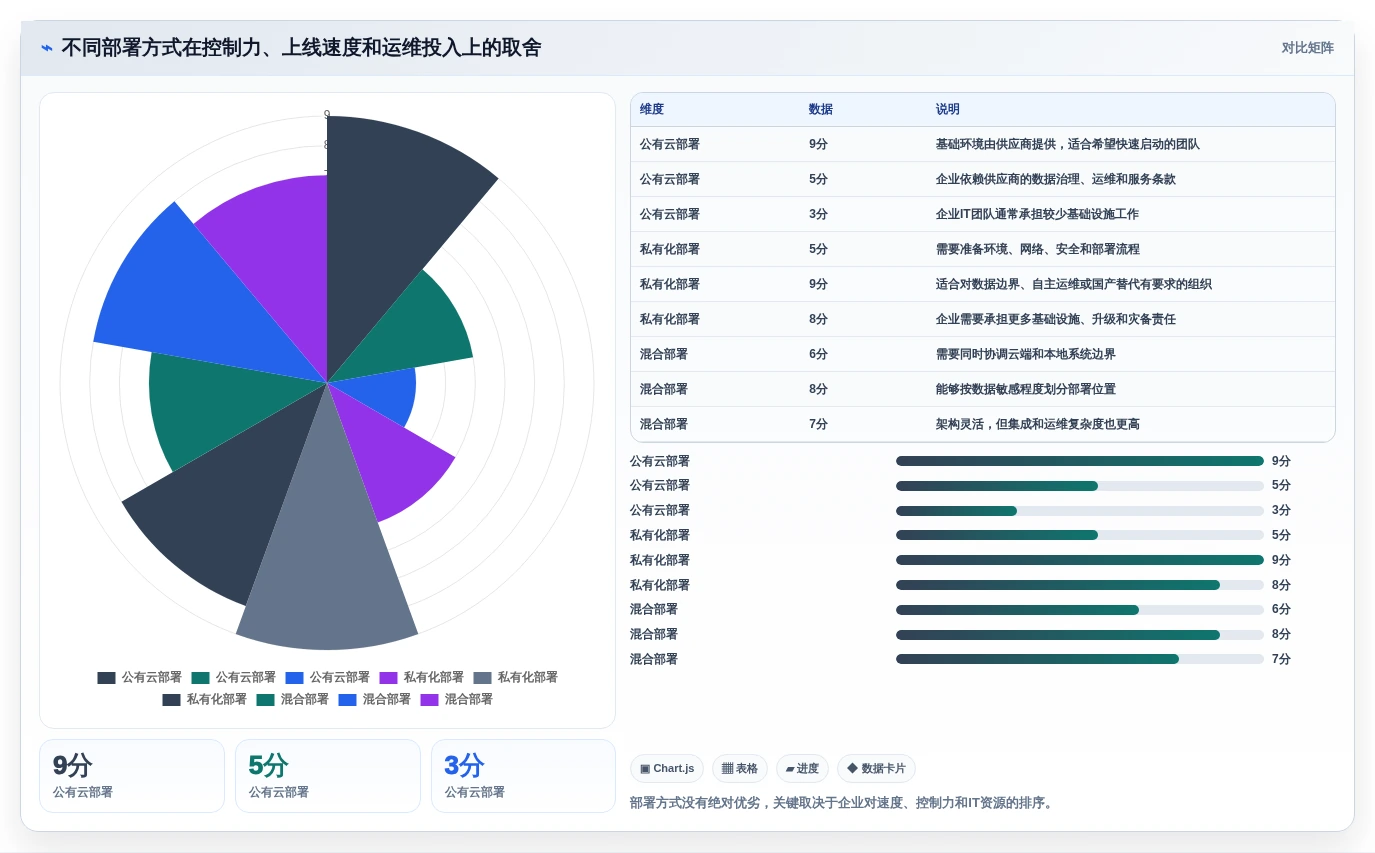Select text 能够按数据敏感程度划分部署位置
This screenshot has height=853, width=1375.
(x=1026, y=389)
